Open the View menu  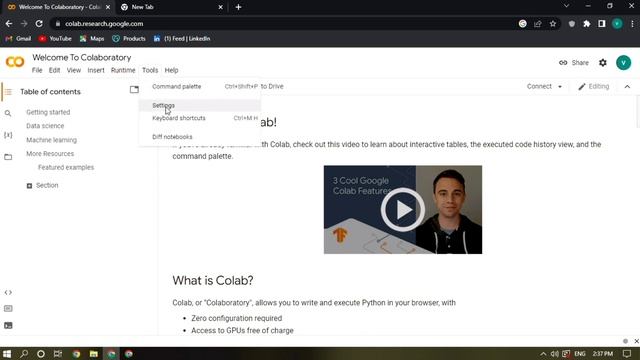(x=74, y=70)
